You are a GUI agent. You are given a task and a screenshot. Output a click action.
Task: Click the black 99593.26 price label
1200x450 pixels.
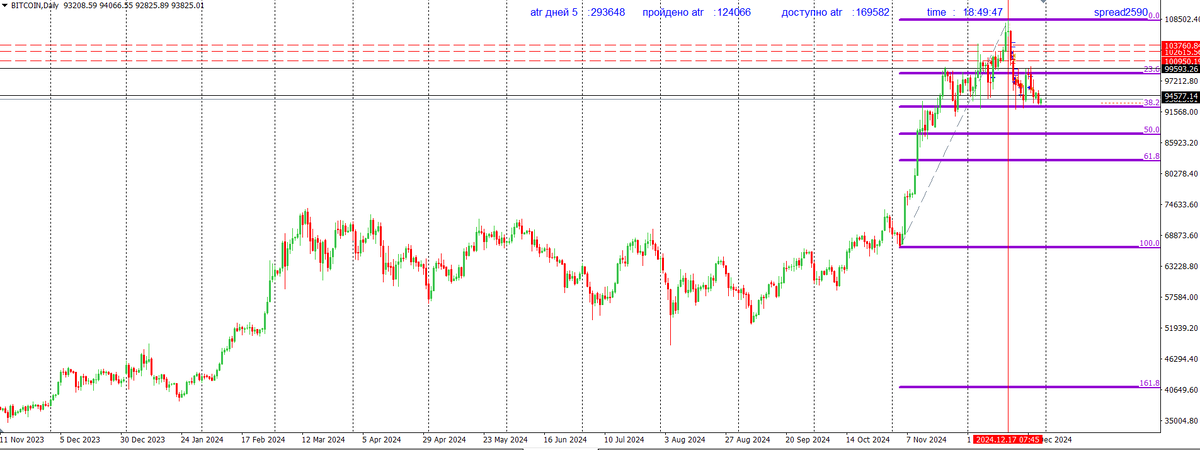[1181, 69]
